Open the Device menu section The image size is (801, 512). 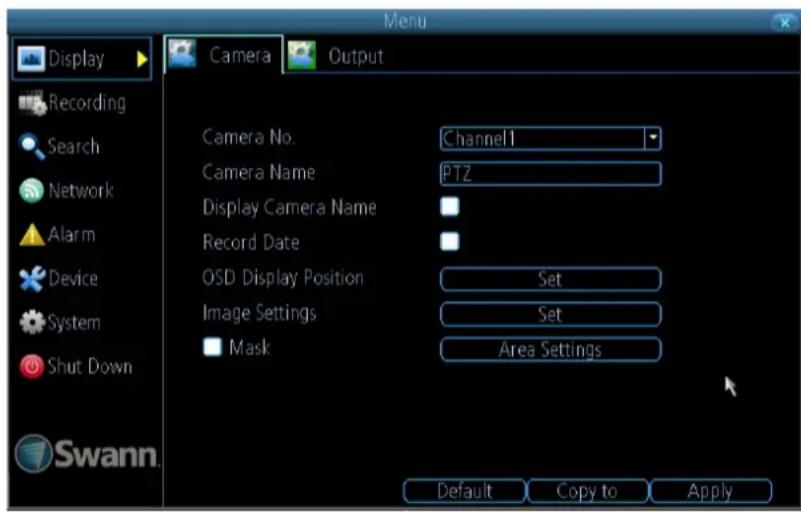point(59,279)
